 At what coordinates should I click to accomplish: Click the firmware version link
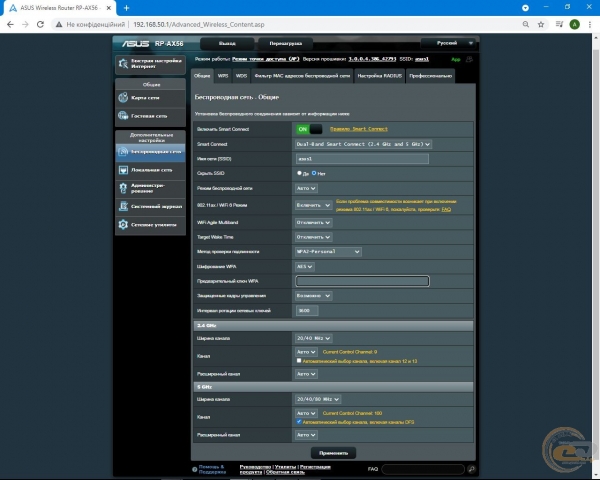coord(372,59)
